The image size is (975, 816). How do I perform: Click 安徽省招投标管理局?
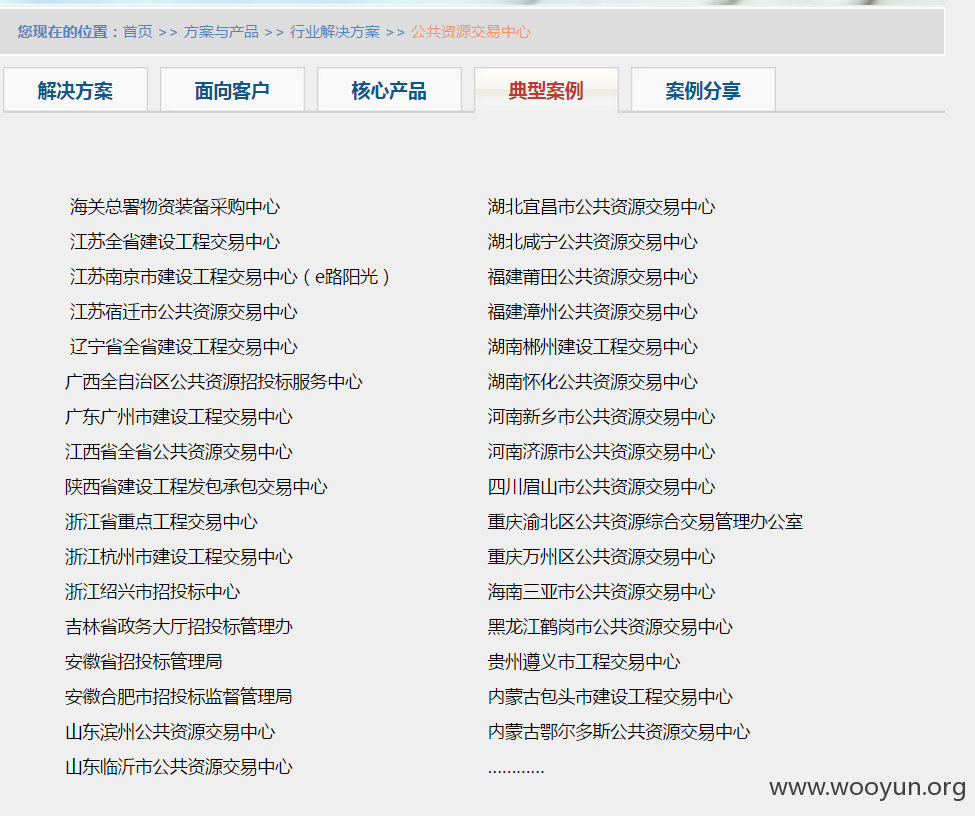[144, 661]
